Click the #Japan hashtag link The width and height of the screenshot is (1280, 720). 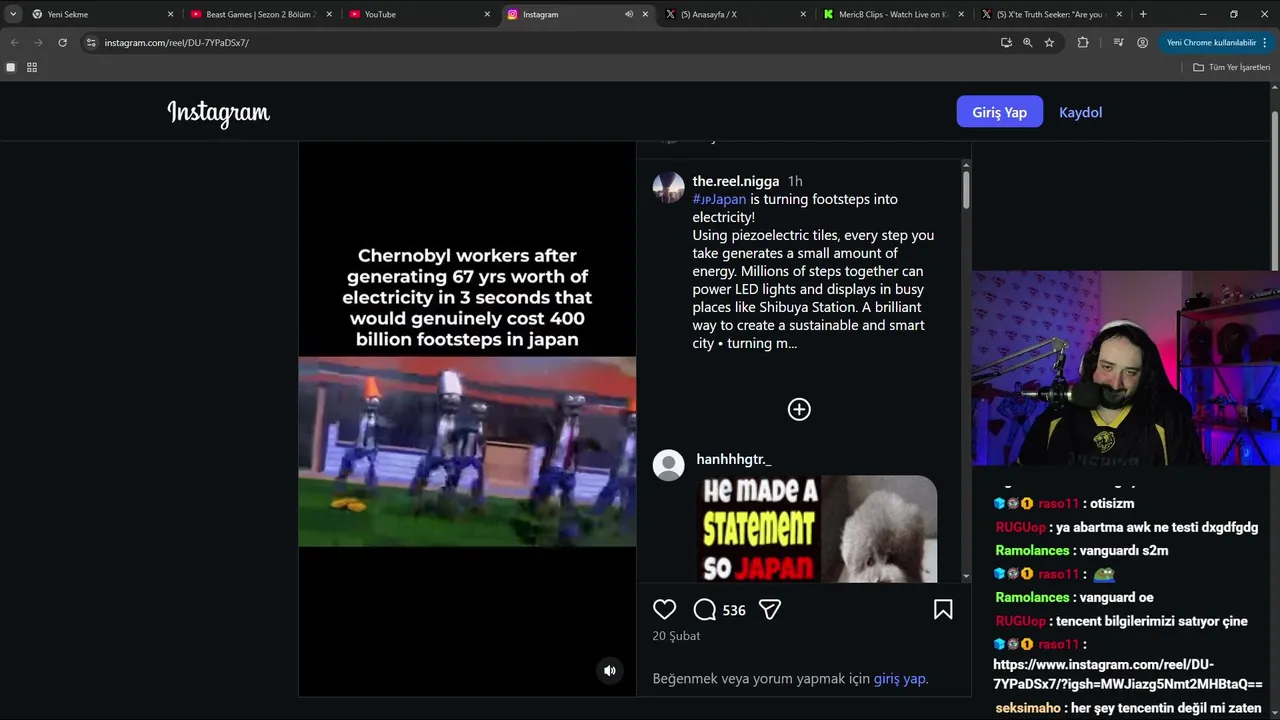(719, 199)
